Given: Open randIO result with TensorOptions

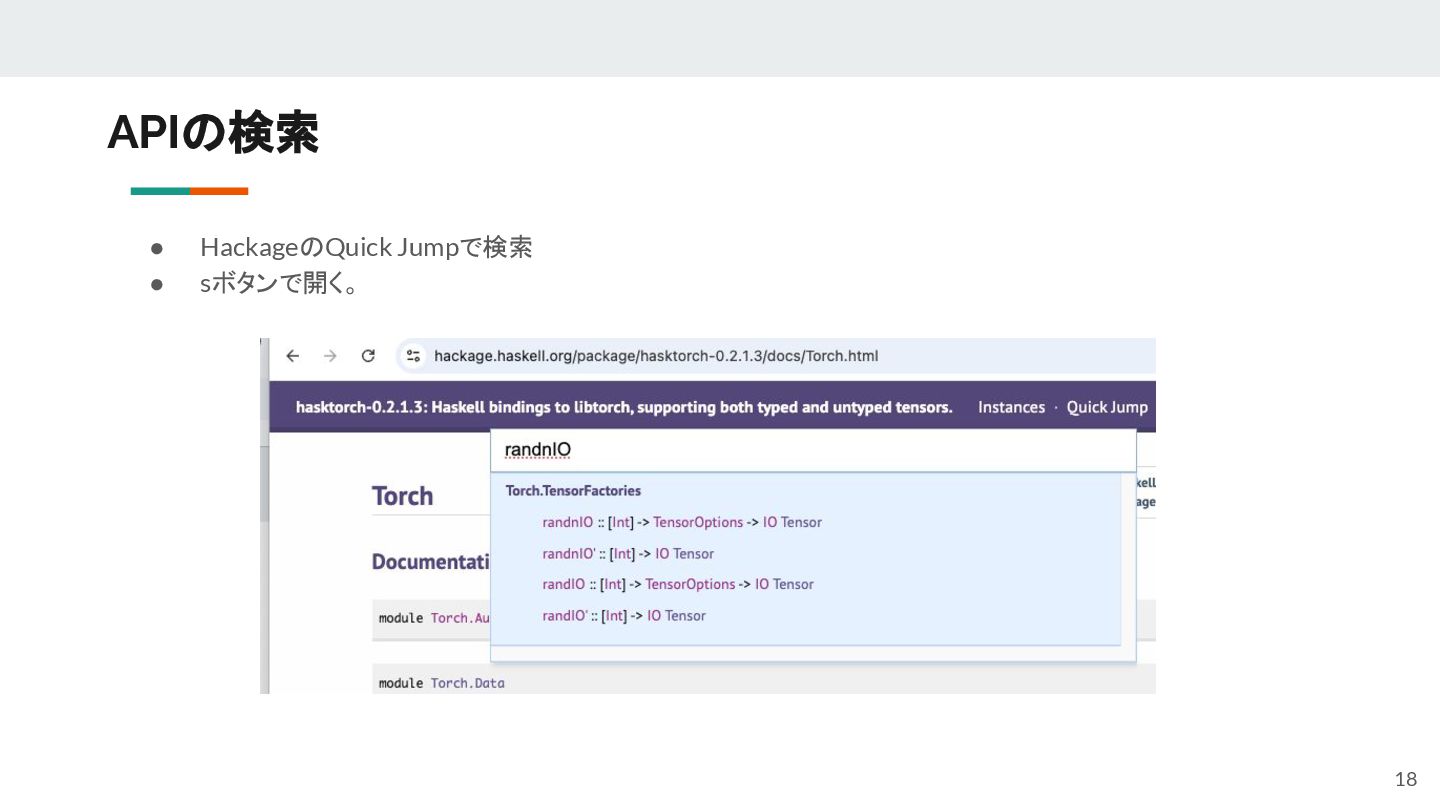Looking at the screenshot, I should (678, 584).
